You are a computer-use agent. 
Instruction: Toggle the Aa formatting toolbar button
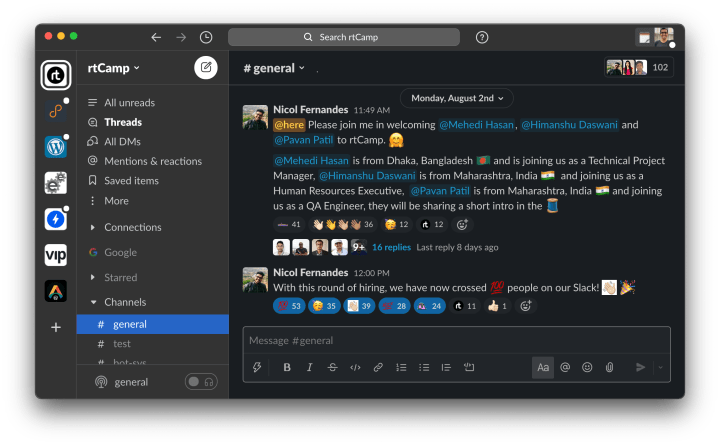[543, 367]
